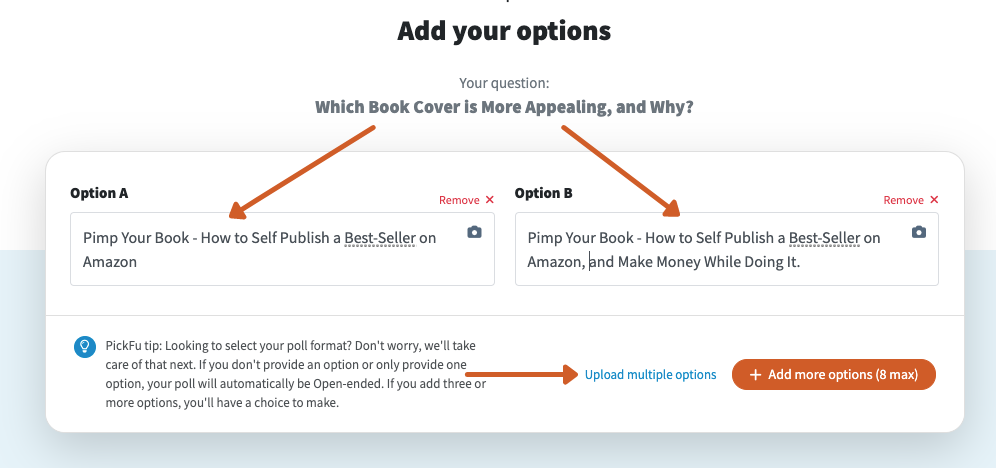
Task: Click the Remove text link for Option B
Action: tap(903, 200)
